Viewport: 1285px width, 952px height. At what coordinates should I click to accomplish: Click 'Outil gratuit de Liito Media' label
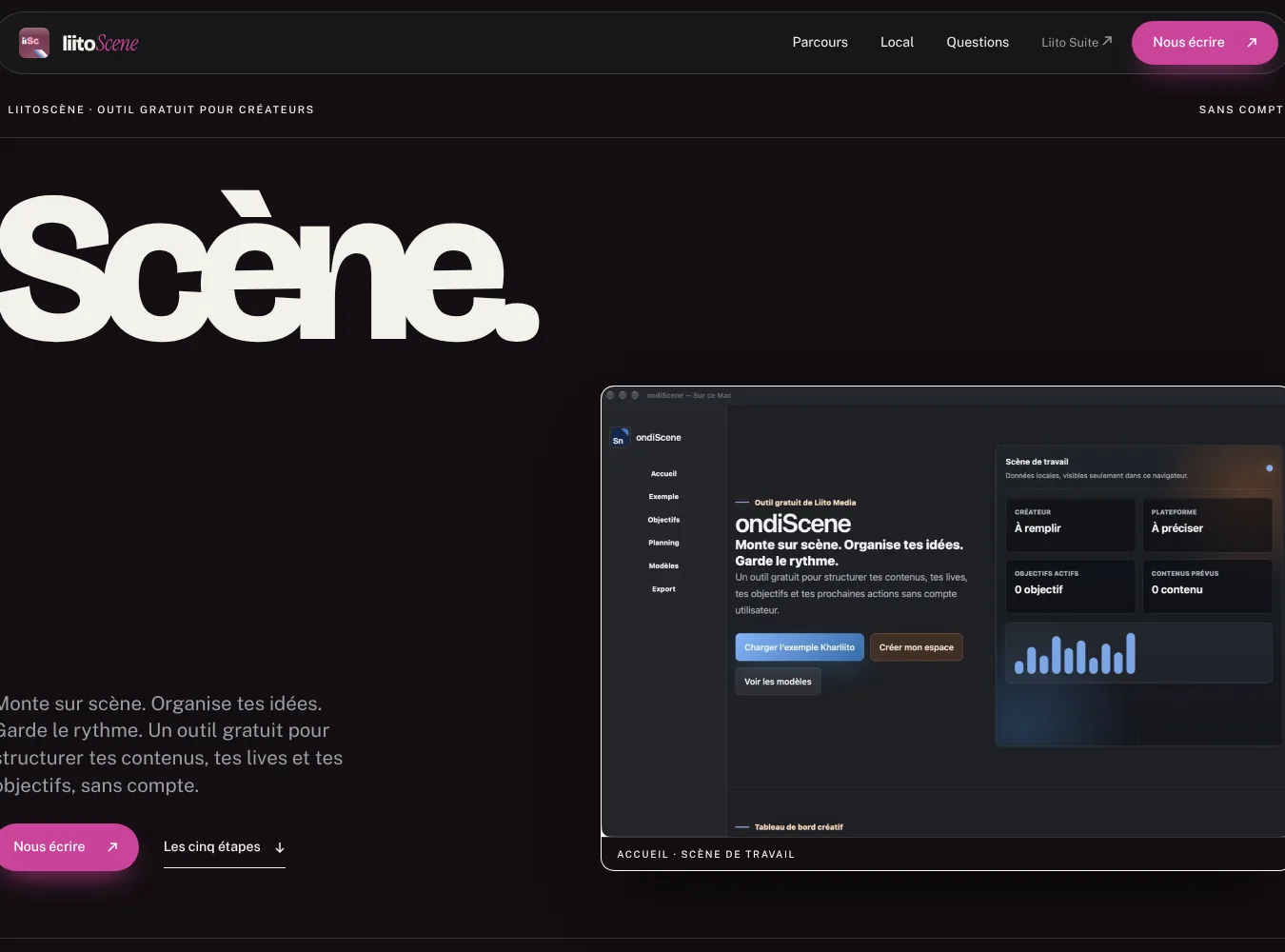tap(805, 503)
